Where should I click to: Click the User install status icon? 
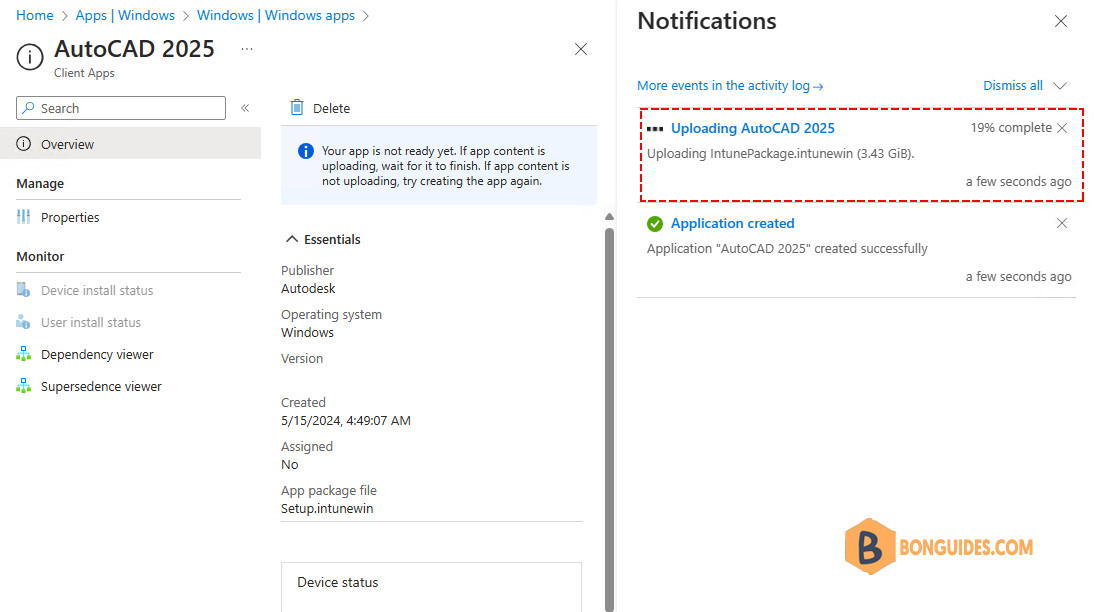24,322
